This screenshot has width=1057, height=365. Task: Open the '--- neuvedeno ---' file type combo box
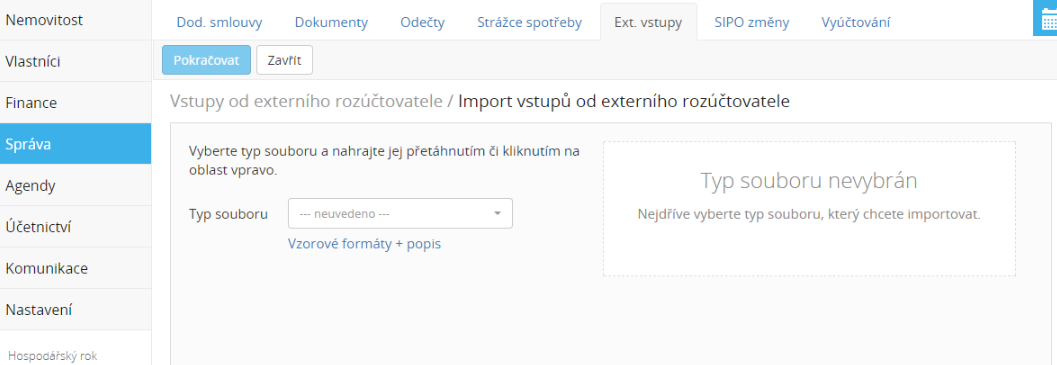click(400, 213)
